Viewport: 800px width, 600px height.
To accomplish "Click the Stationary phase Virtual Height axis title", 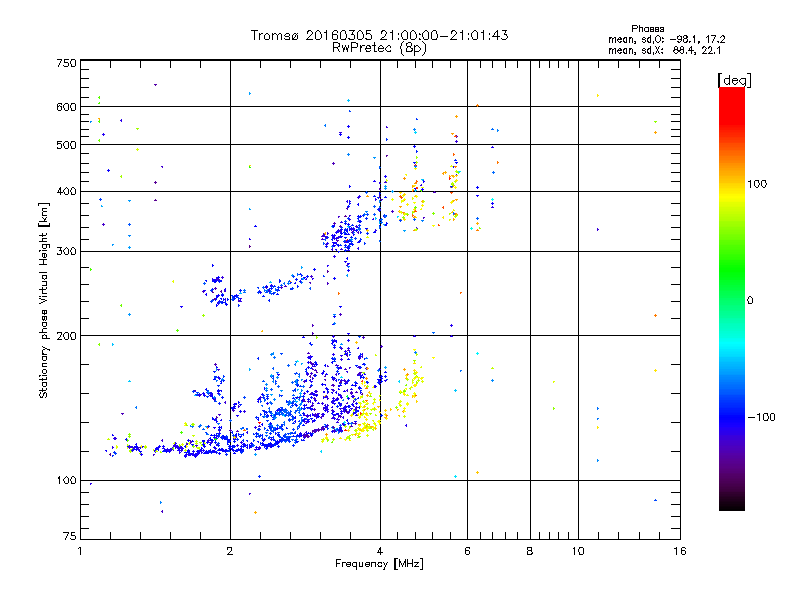I will 44,300.
